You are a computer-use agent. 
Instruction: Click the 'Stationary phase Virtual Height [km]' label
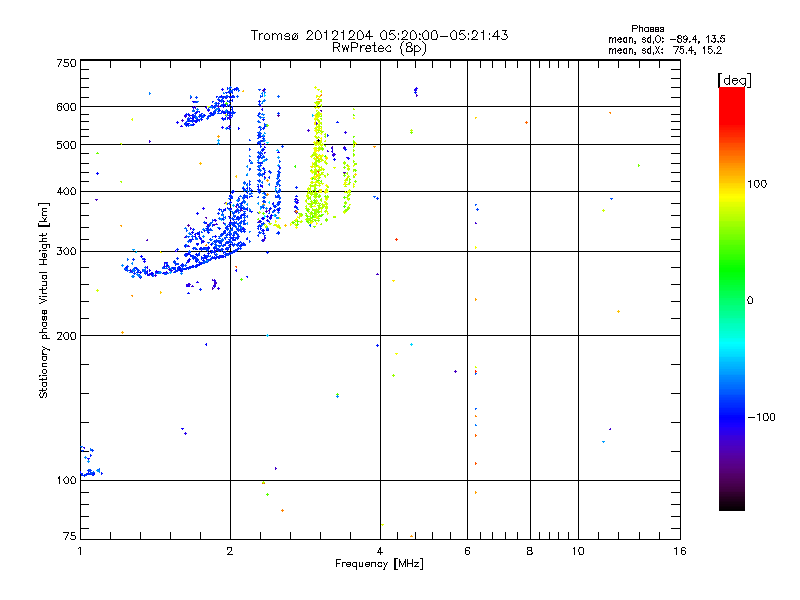coord(44,300)
